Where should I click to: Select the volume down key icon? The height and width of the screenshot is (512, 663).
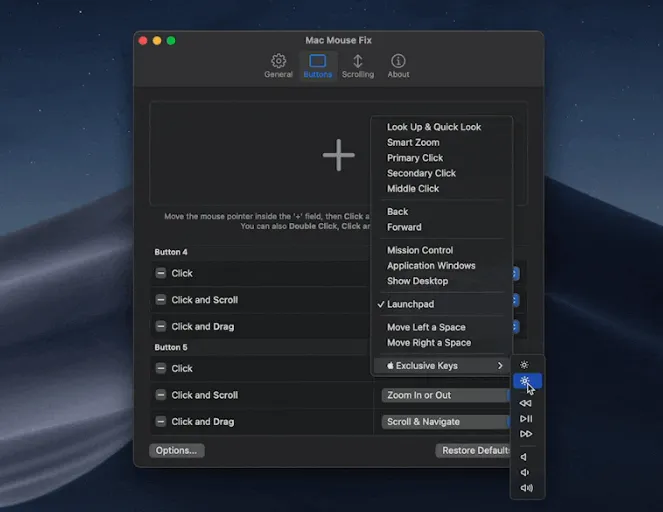click(525, 472)
